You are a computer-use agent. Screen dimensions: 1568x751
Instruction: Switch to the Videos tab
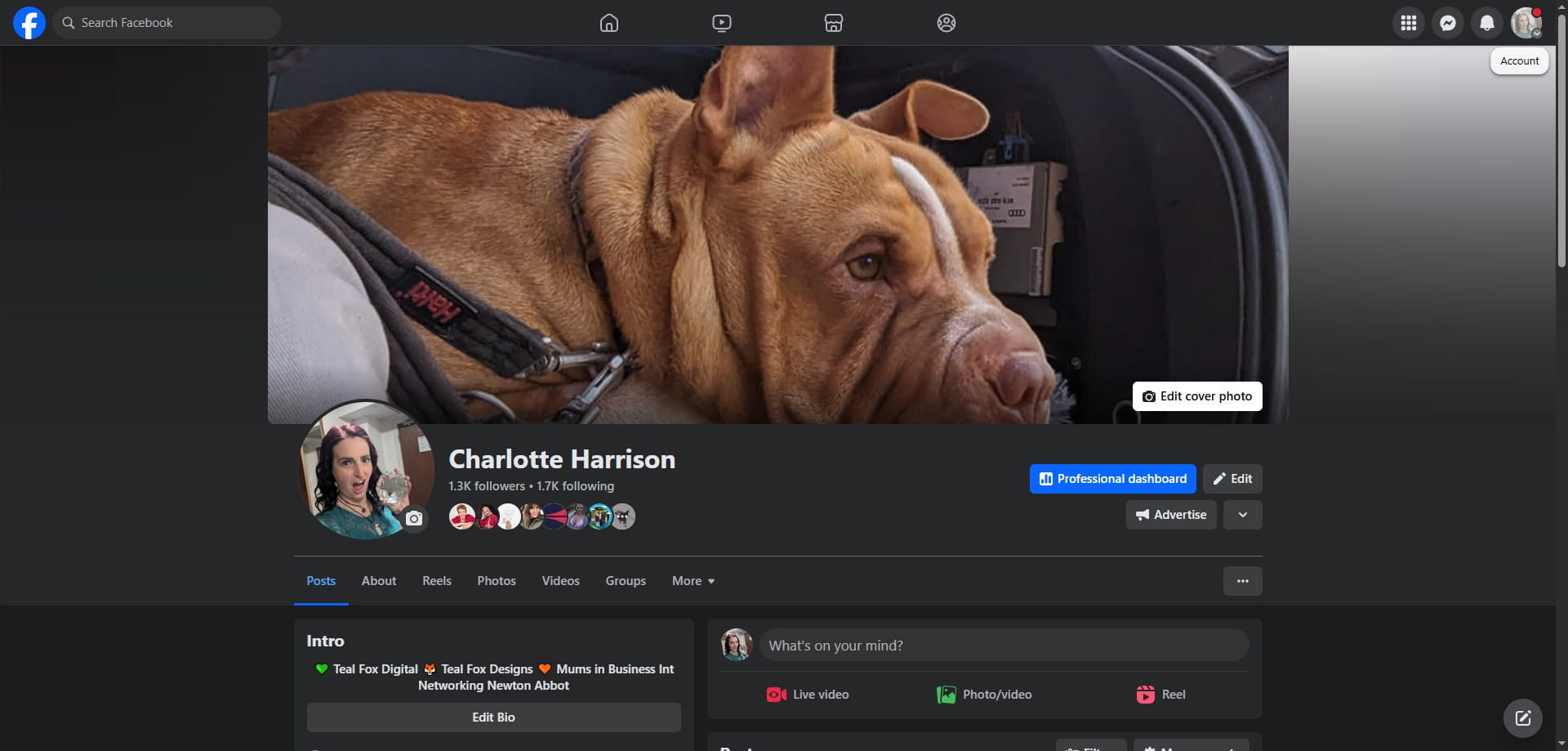[x=561, y=581]
